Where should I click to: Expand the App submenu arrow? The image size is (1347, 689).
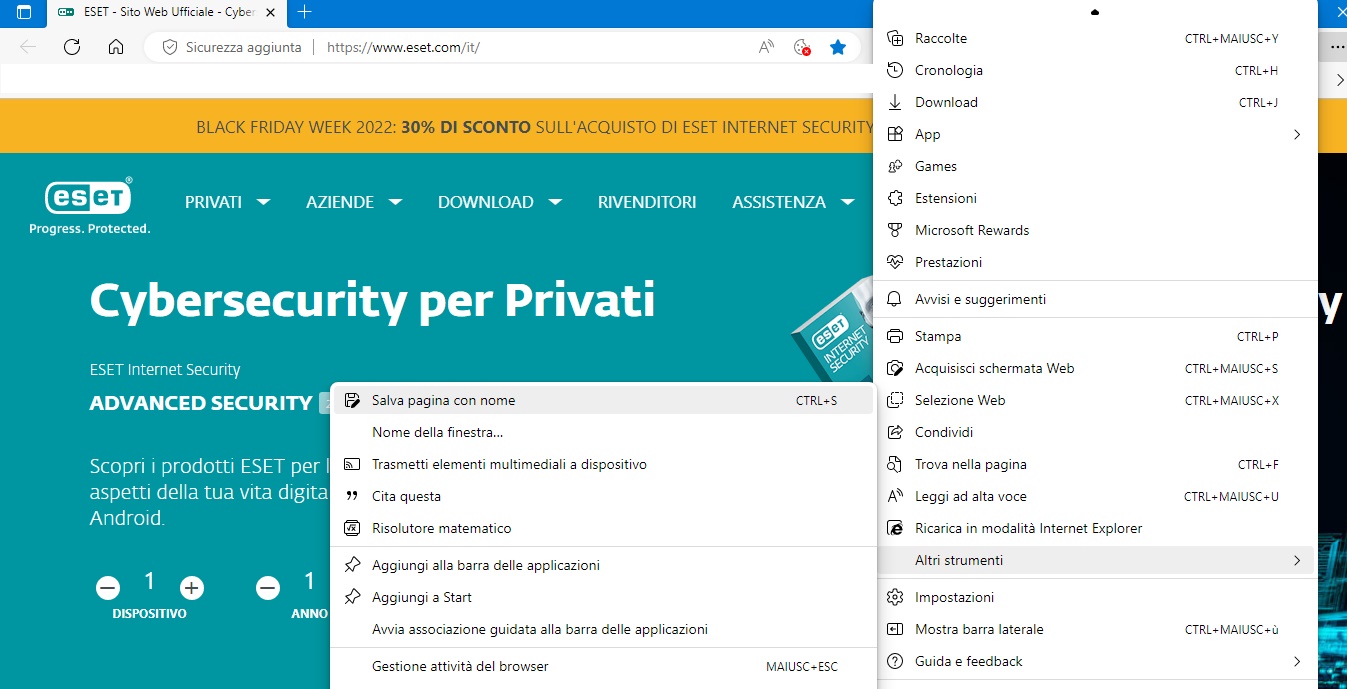pos(1297,134)
